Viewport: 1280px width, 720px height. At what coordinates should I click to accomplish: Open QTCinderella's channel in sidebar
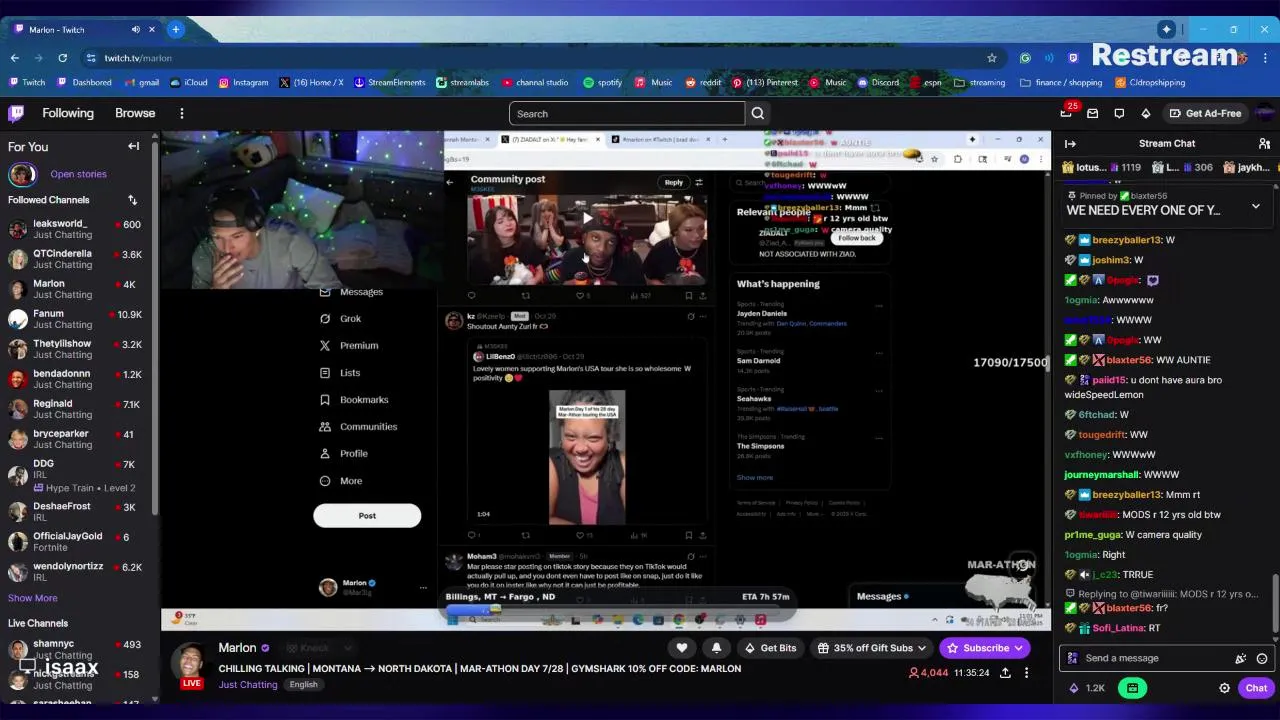click(x=76, y=259)
